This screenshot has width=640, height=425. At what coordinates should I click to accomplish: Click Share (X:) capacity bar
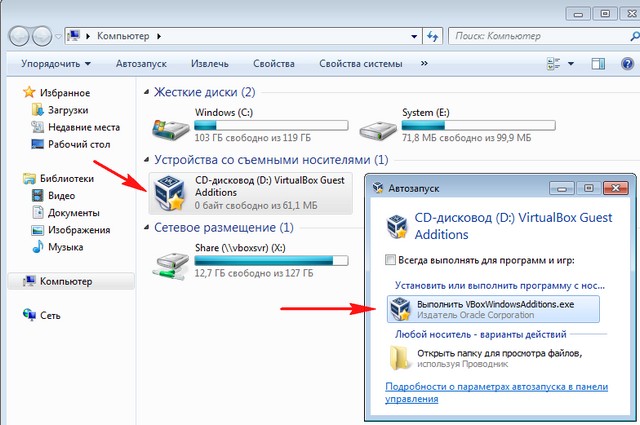(271, 260)
